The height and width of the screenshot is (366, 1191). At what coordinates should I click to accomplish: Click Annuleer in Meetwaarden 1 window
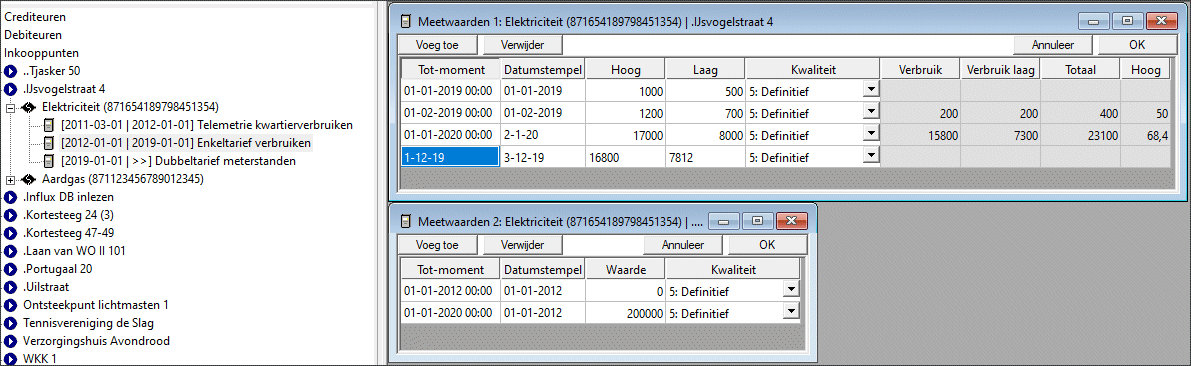tap(1053, 44)
